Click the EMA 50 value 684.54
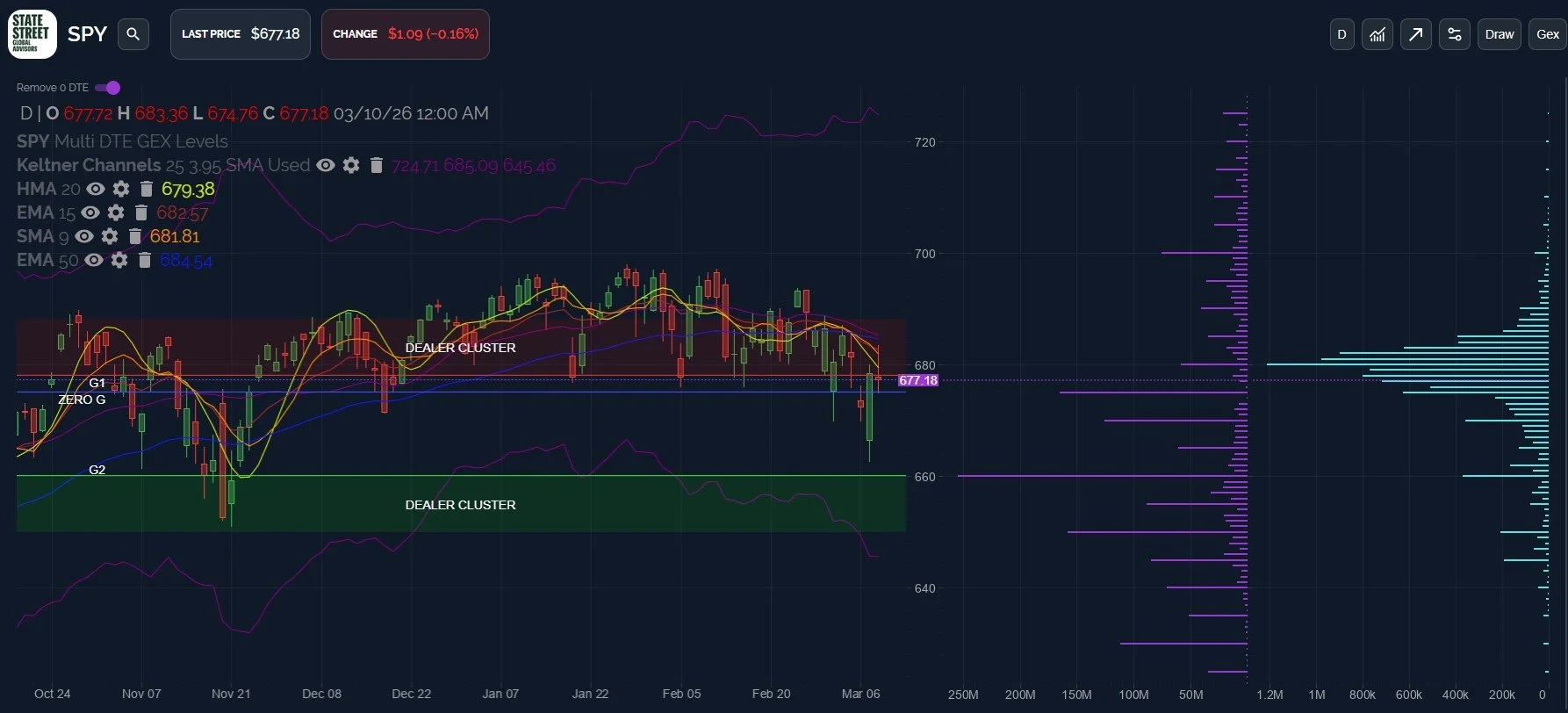 click(x=186, y=260)
